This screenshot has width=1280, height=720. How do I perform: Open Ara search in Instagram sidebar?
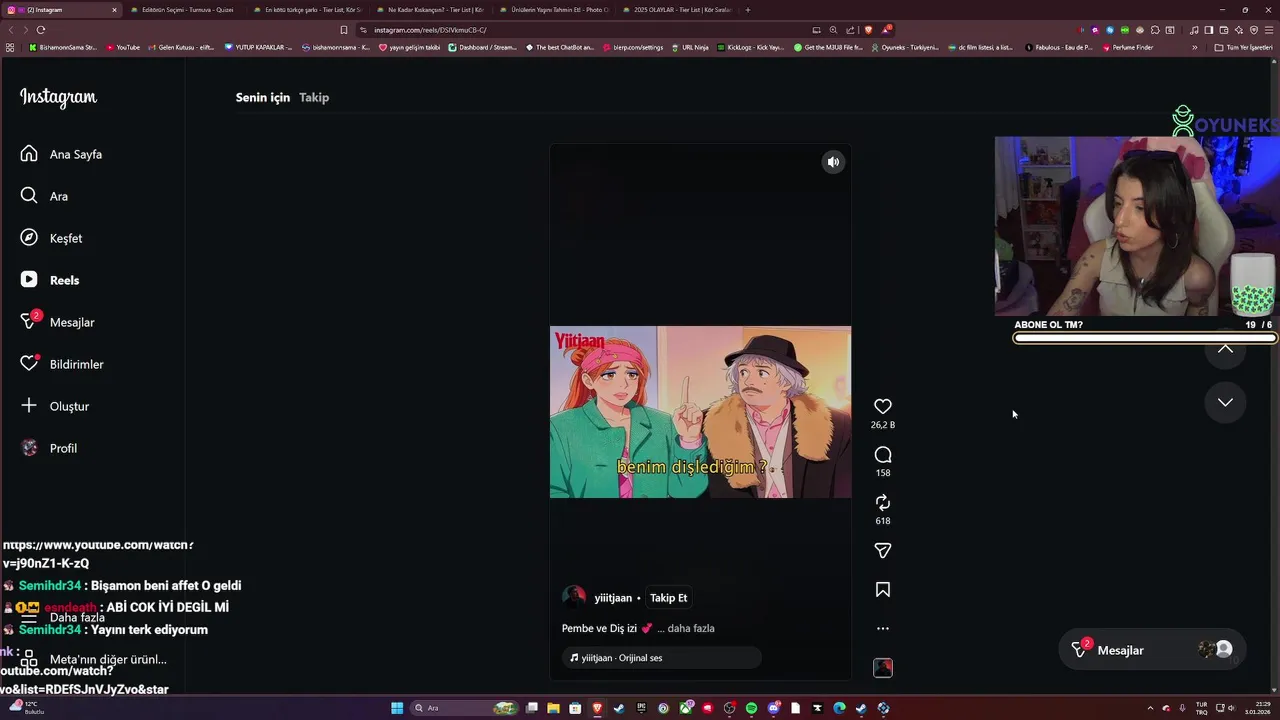[45, 196]
